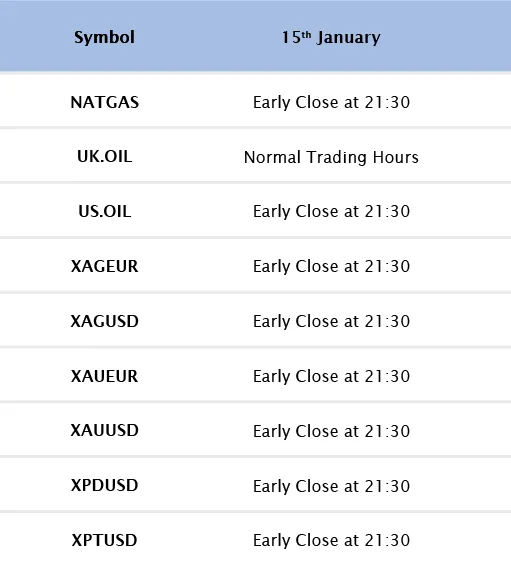The image size is (511, 565).
Task: Select the XPDUSD symbol cell
Action: point(105,485)
